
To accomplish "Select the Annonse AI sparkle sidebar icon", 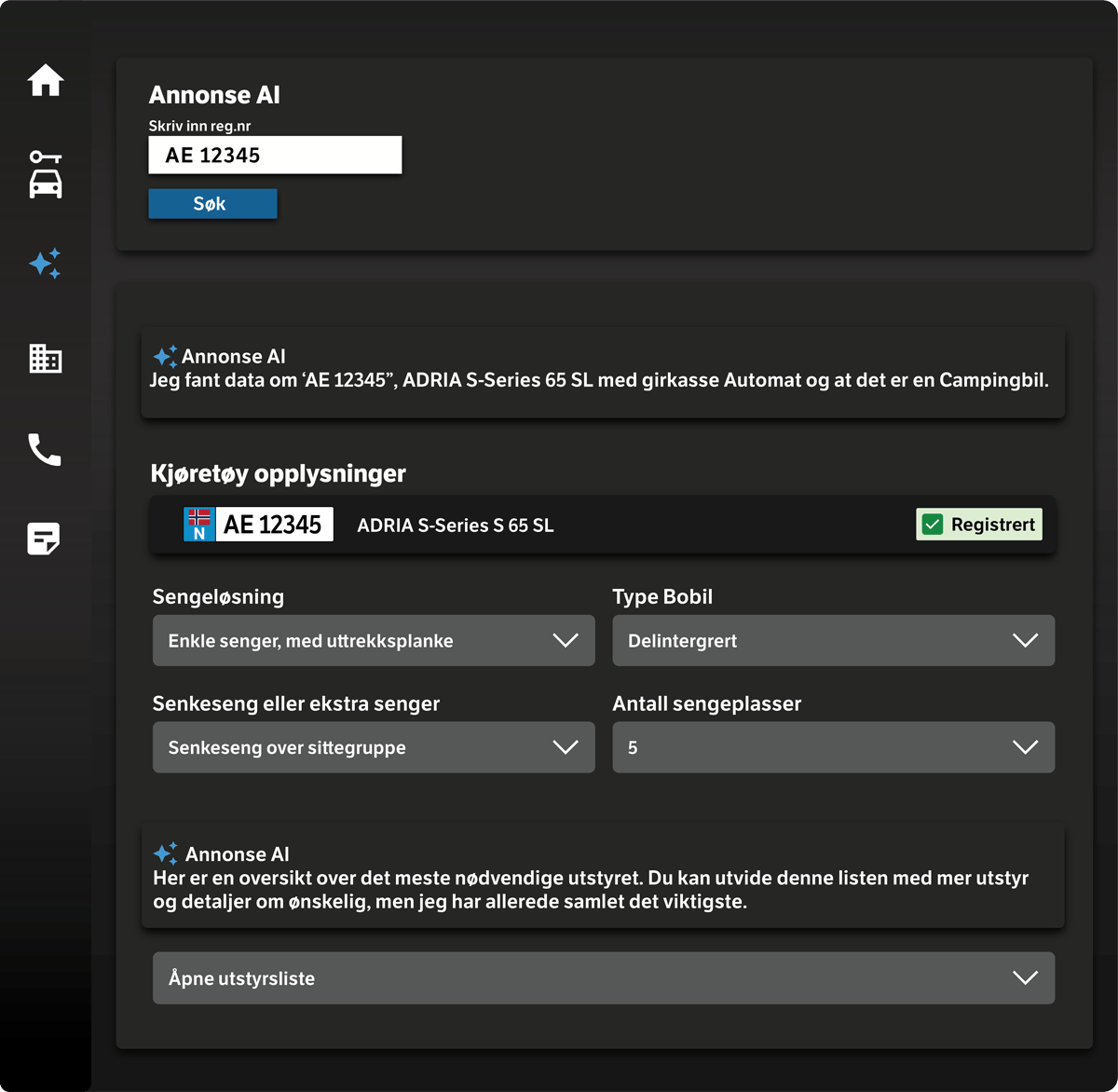I will click(x=46, y=264).
